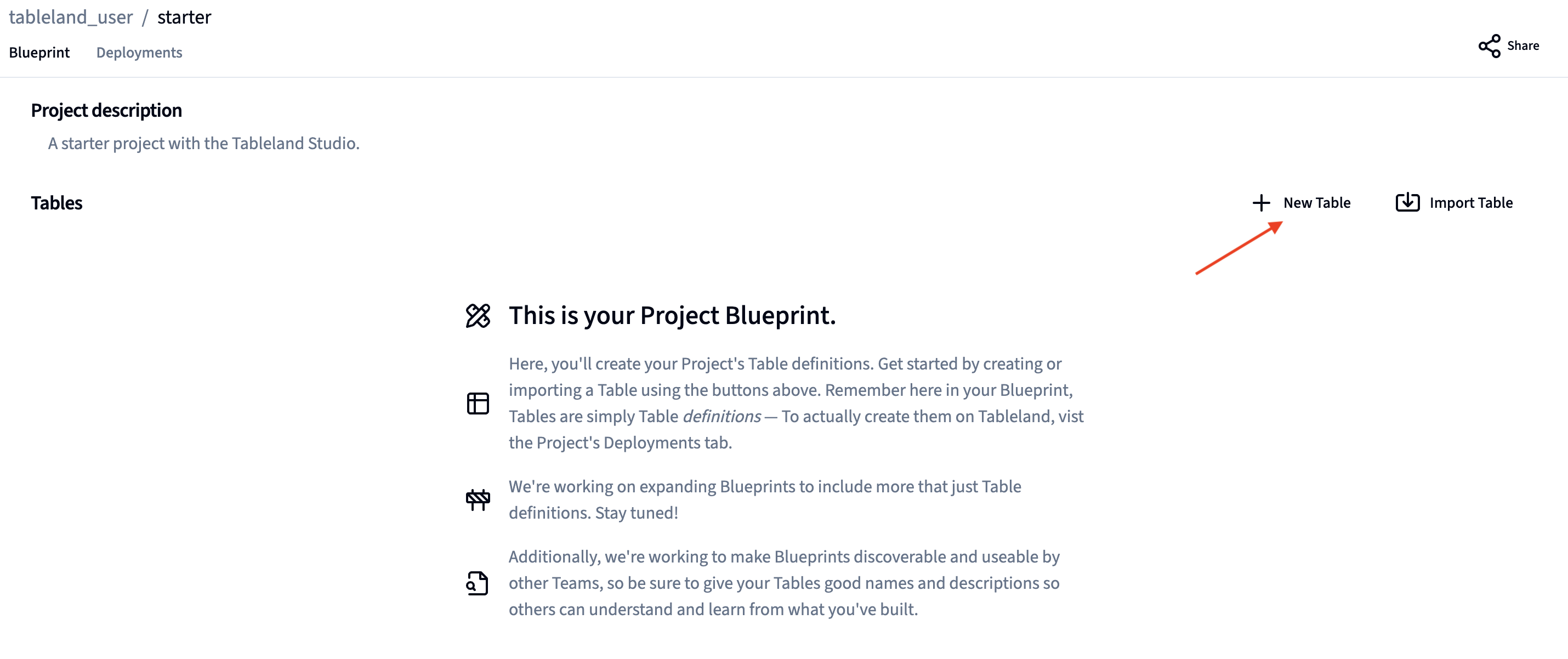Viewport: 1568px width, 659px height.
Task: Click the 'This is your Project Blueprint' heading
Action: click(x=672, y=316)
